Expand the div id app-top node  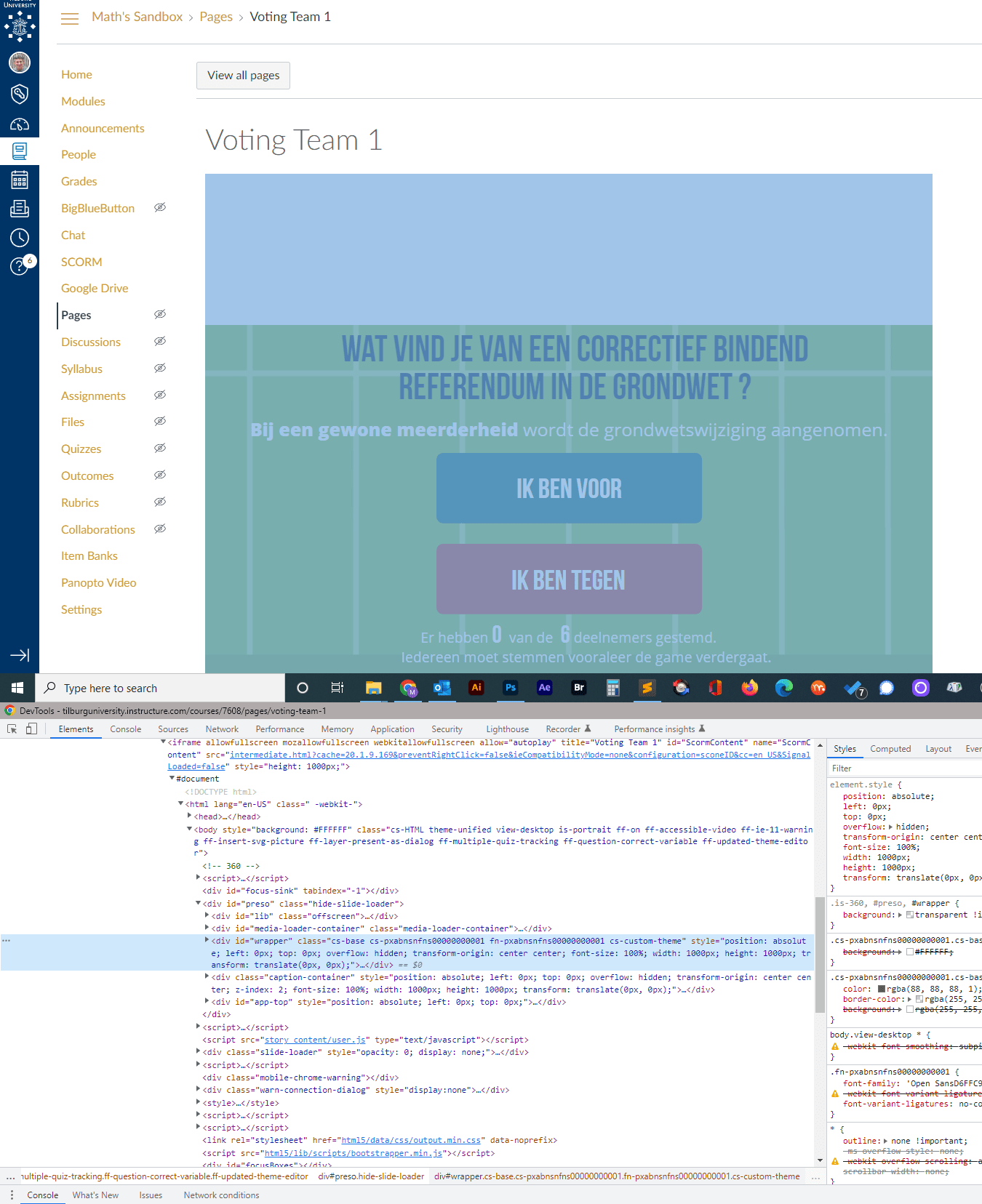[x=207, y=1002]
